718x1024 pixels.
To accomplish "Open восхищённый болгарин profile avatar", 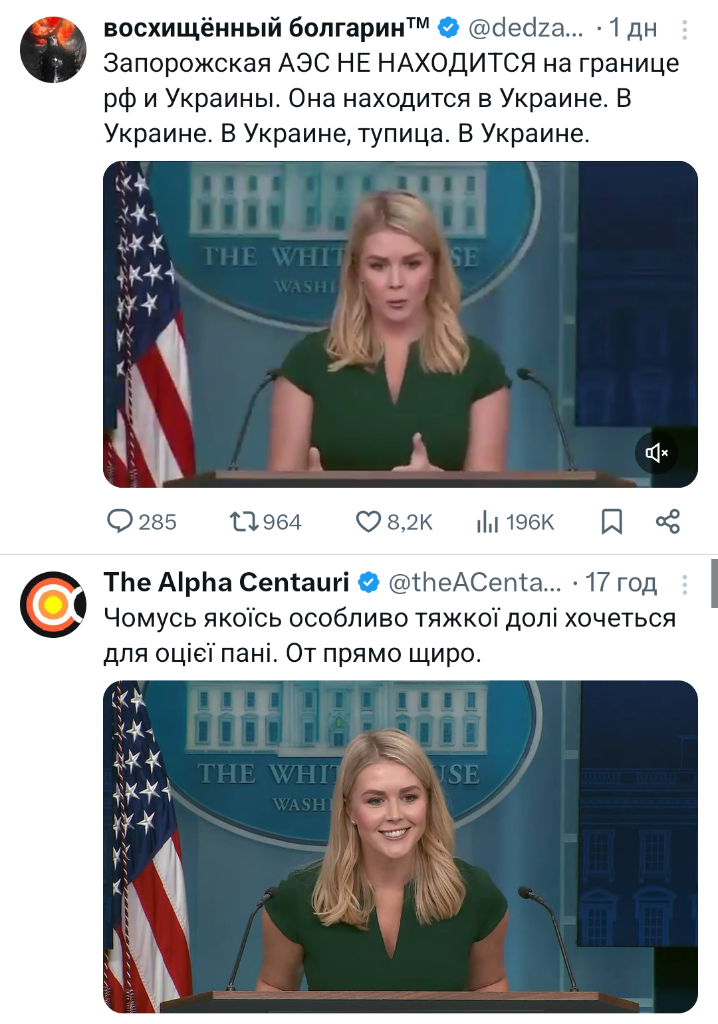I will pyautogui.click(x=53, y=49).
